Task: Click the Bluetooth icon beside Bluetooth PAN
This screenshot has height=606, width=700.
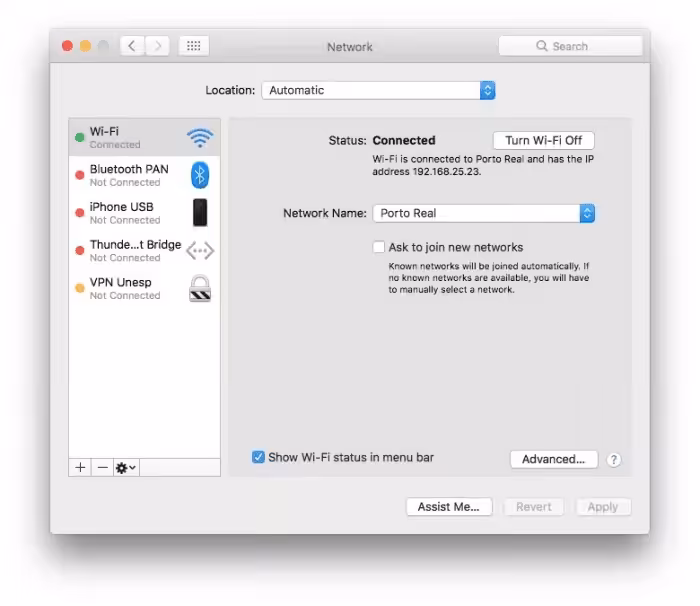Action: 200,175
